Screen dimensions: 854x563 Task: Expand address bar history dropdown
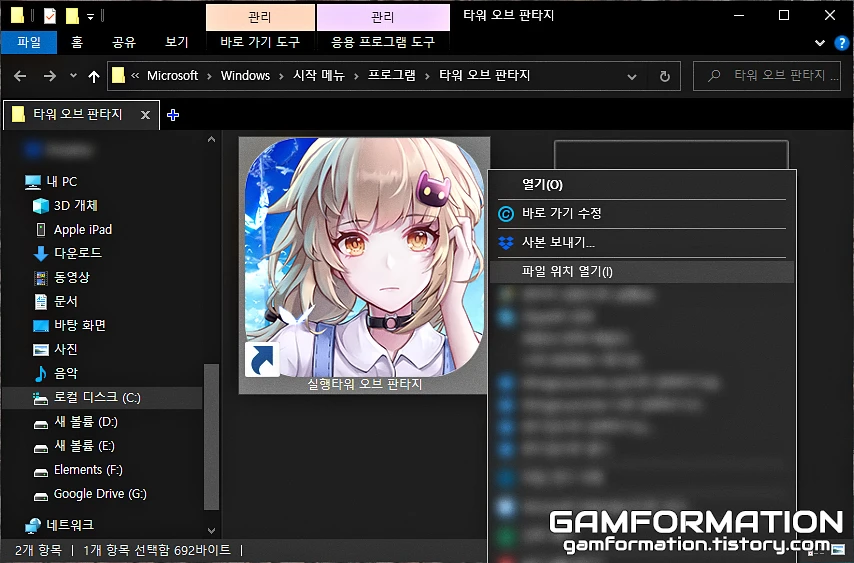point(632,77)
